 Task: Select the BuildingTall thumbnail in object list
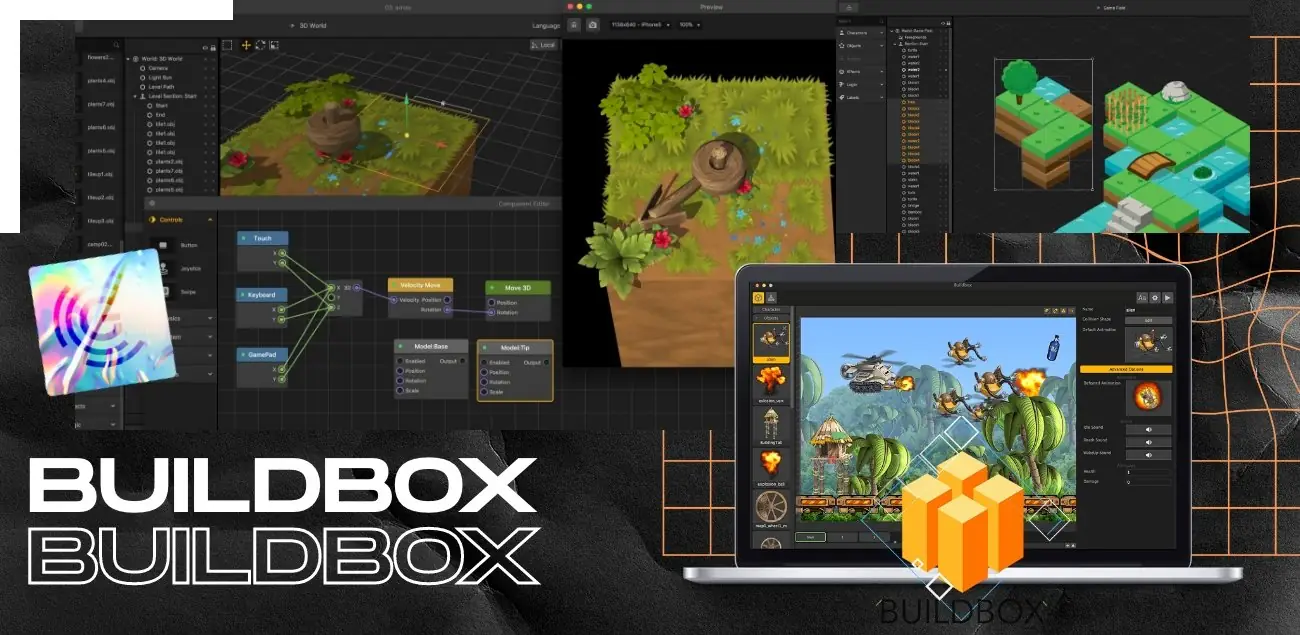(771, 429)
